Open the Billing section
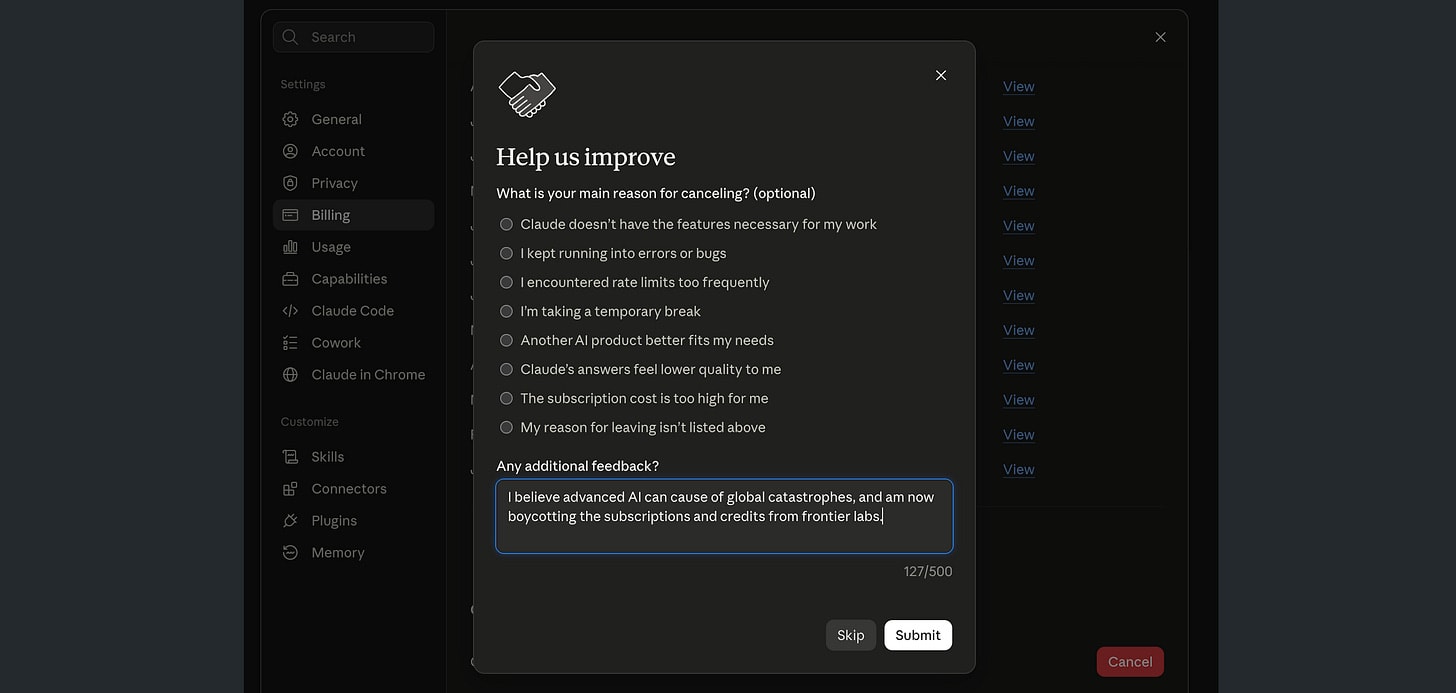This screenshot has width=1456, height=693. pos(353,215)
